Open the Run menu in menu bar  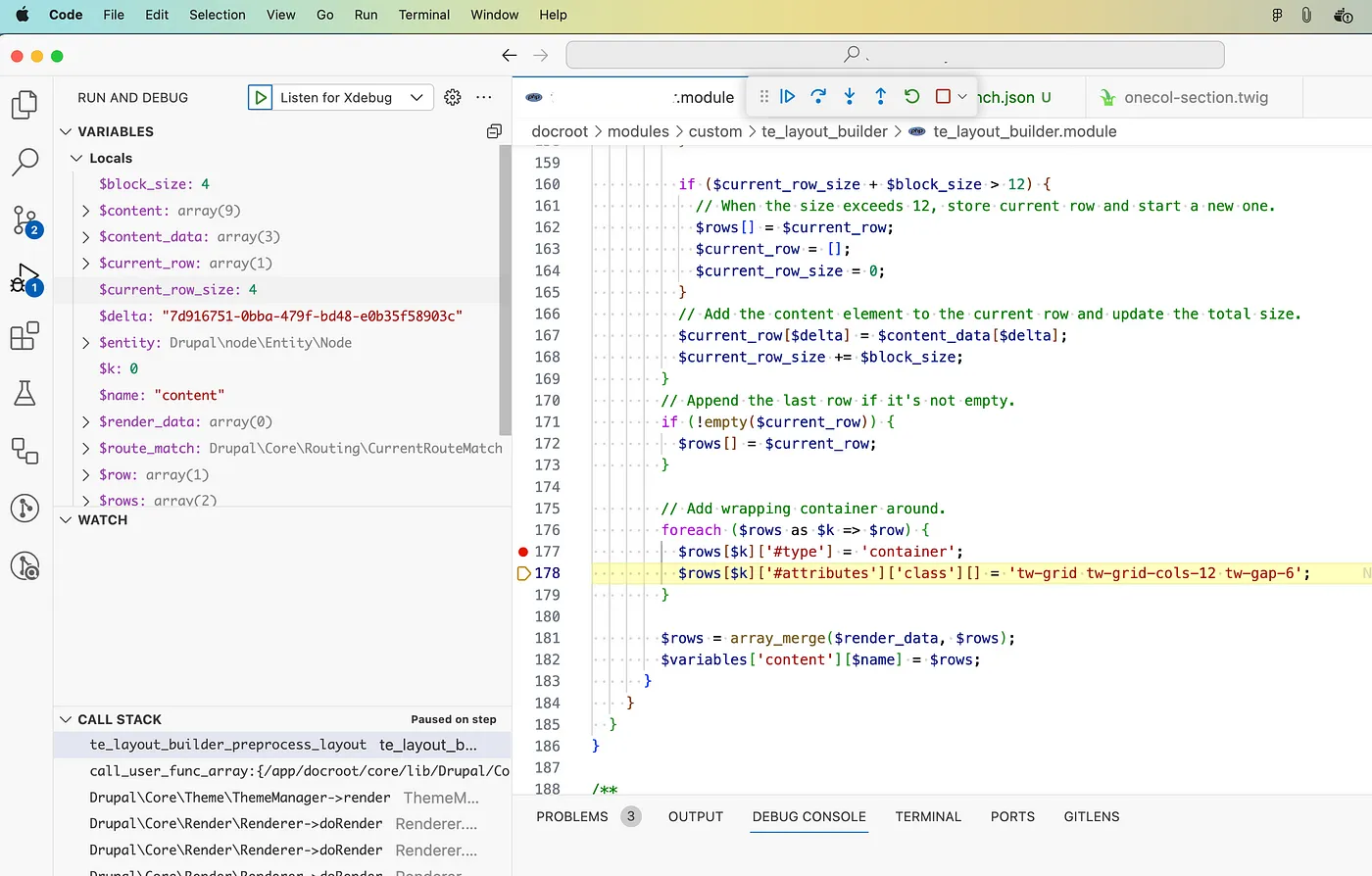pos(366,15)
